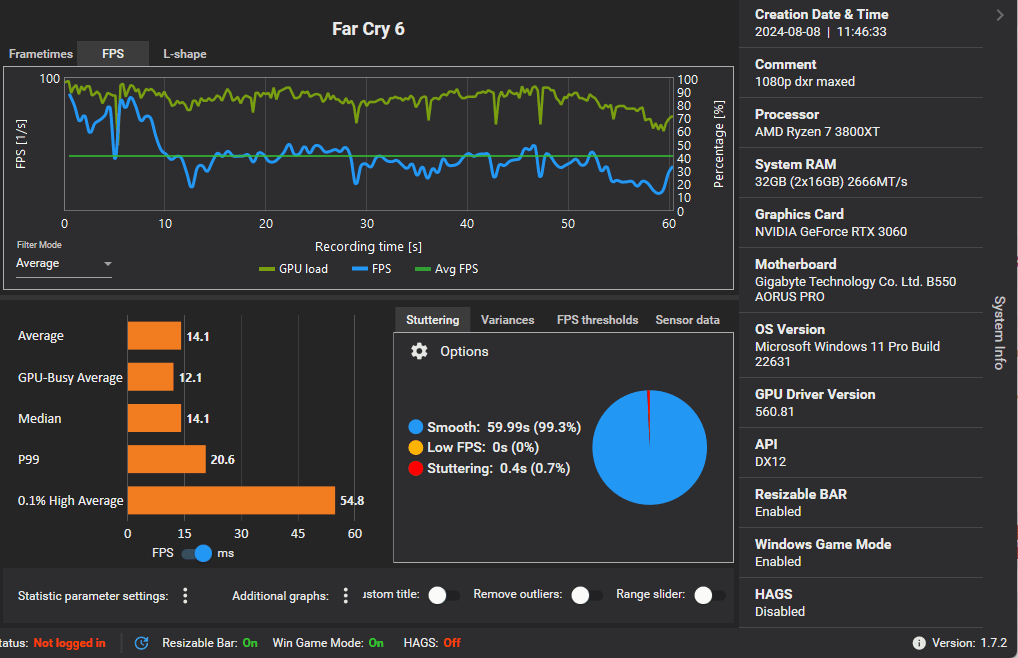Image resolution: width=1018 pixels, height=658 pixels.
Task: Click the refresh icon in the status bar
Action: coord(142,643)
